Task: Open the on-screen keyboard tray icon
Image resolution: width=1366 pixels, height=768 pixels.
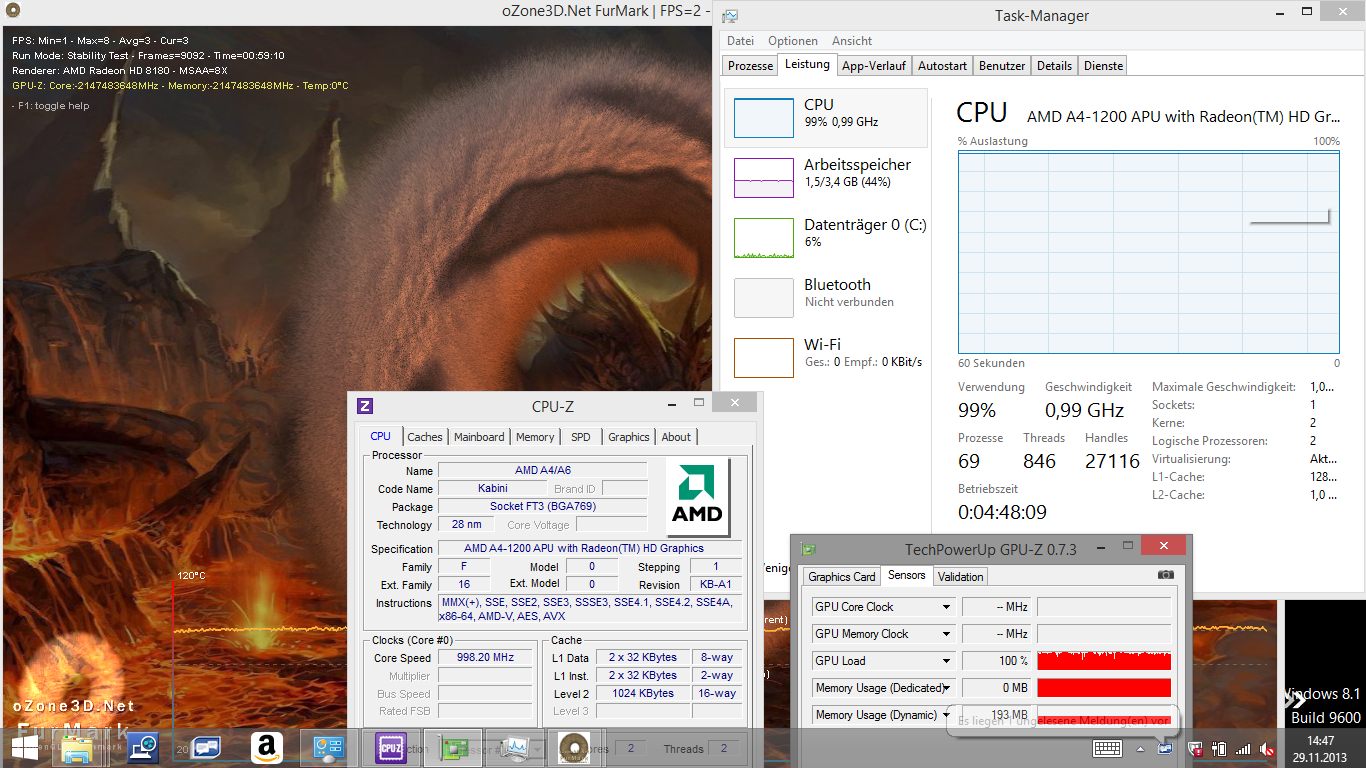Action: (1107, 748)
